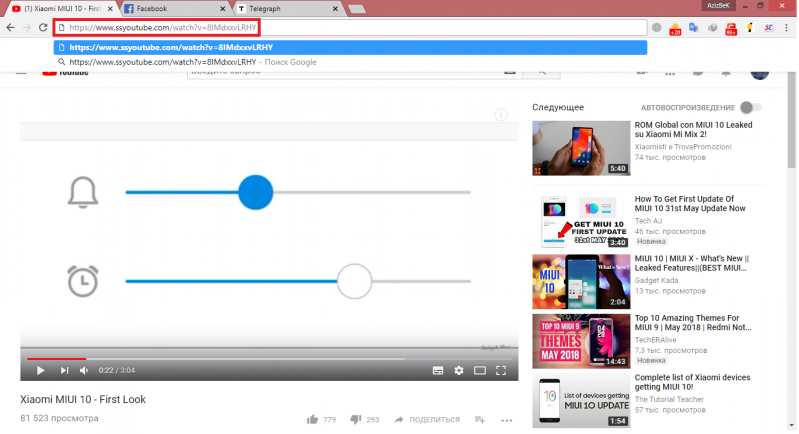
Task: Click the address bar URL field
Action: (x=351, y=28)
